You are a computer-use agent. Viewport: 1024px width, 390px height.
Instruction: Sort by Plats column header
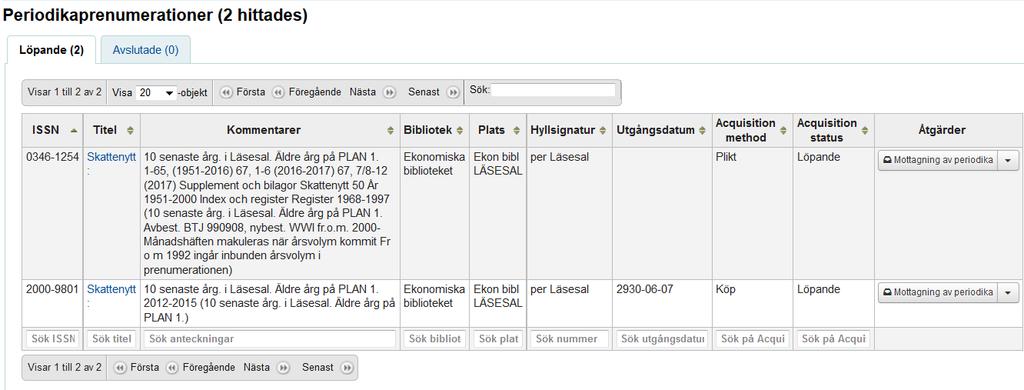[498, 130]
